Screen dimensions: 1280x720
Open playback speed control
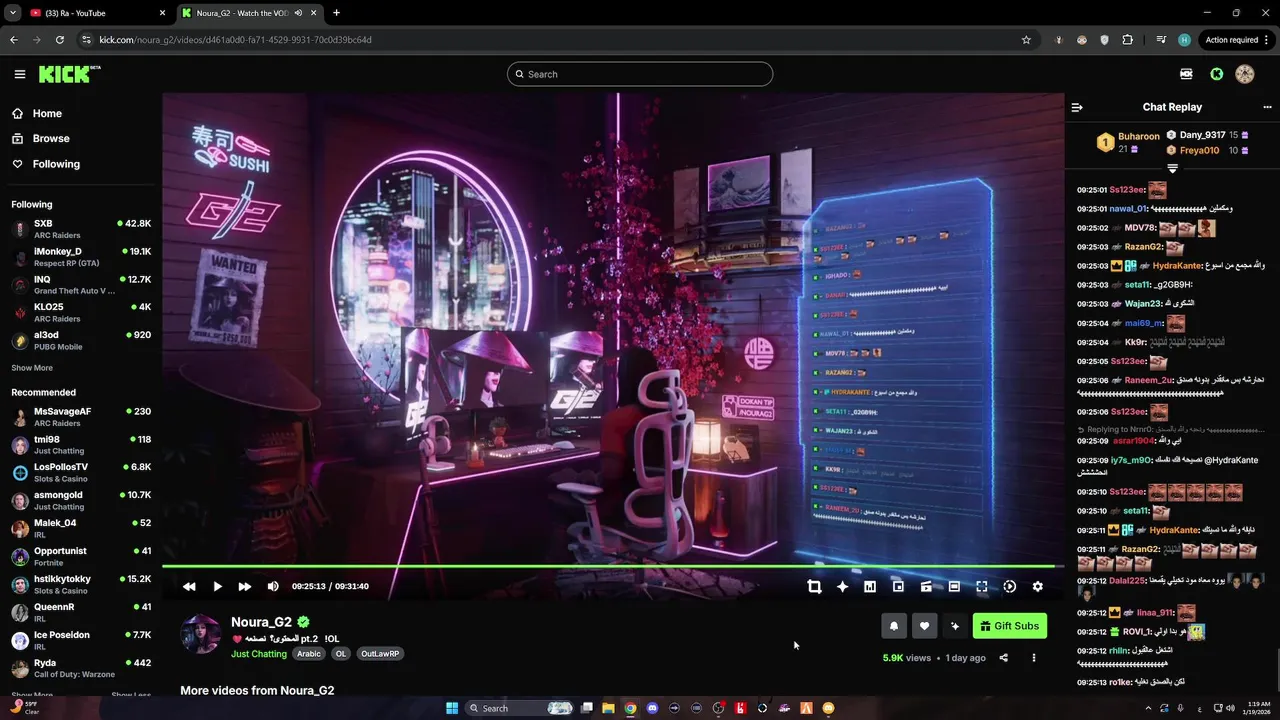(x=1010, y=587)
